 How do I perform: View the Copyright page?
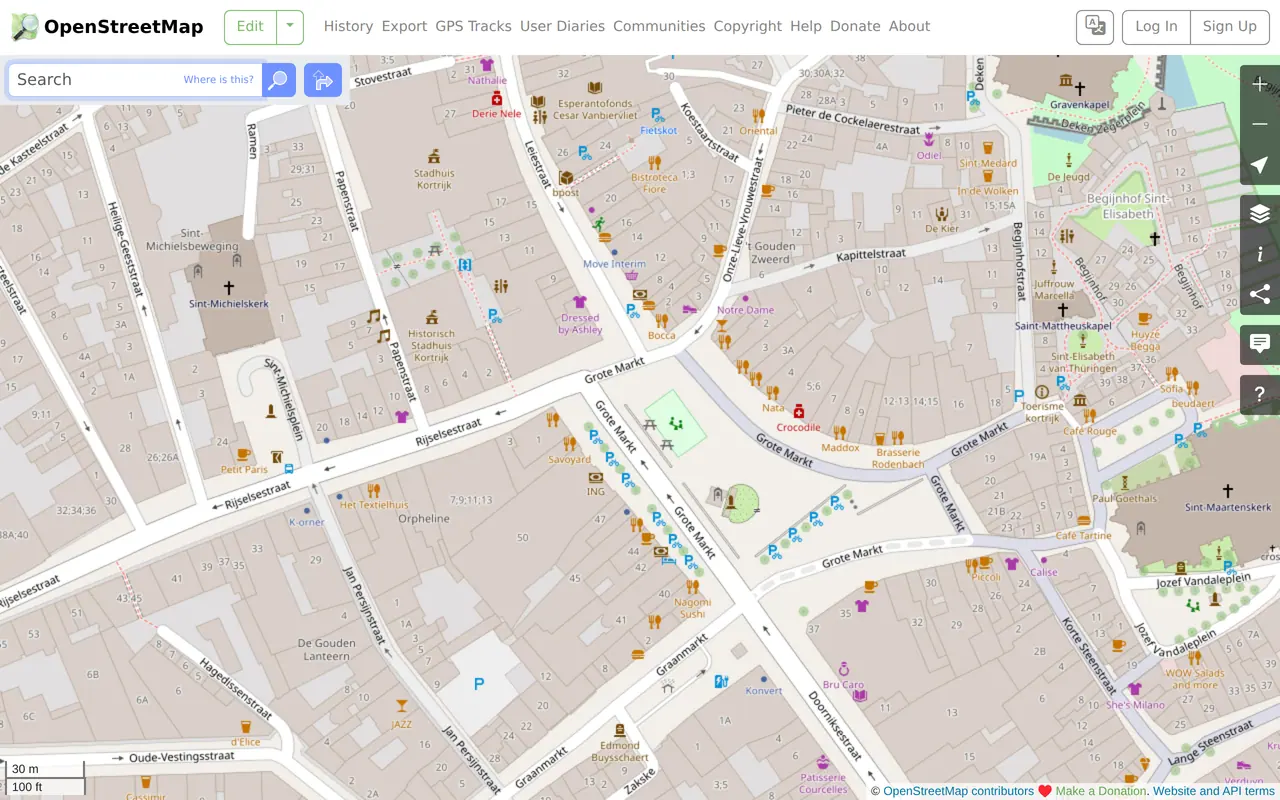(747, 27)
